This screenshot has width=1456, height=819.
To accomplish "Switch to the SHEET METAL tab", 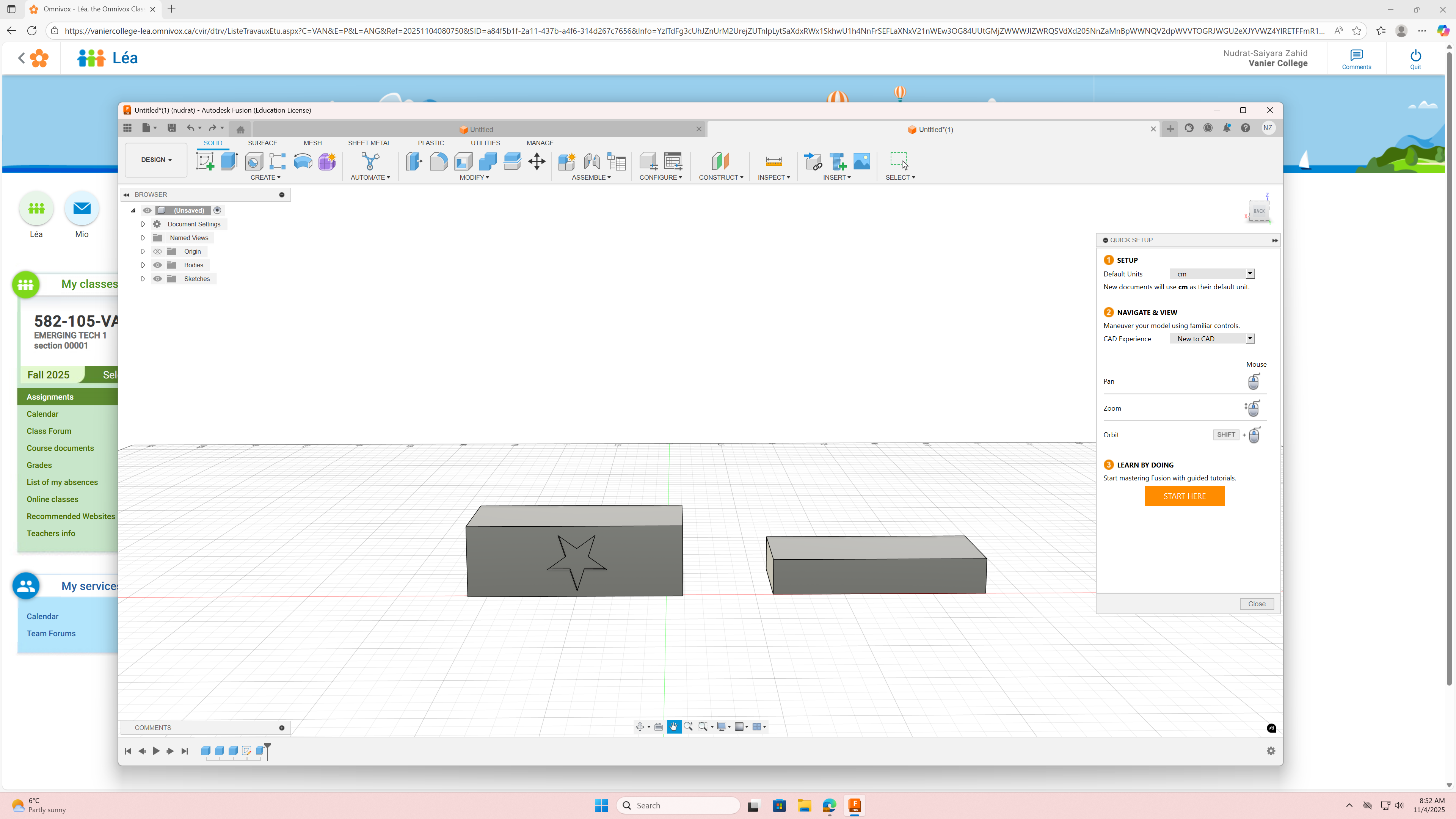I will click(369, 143).
